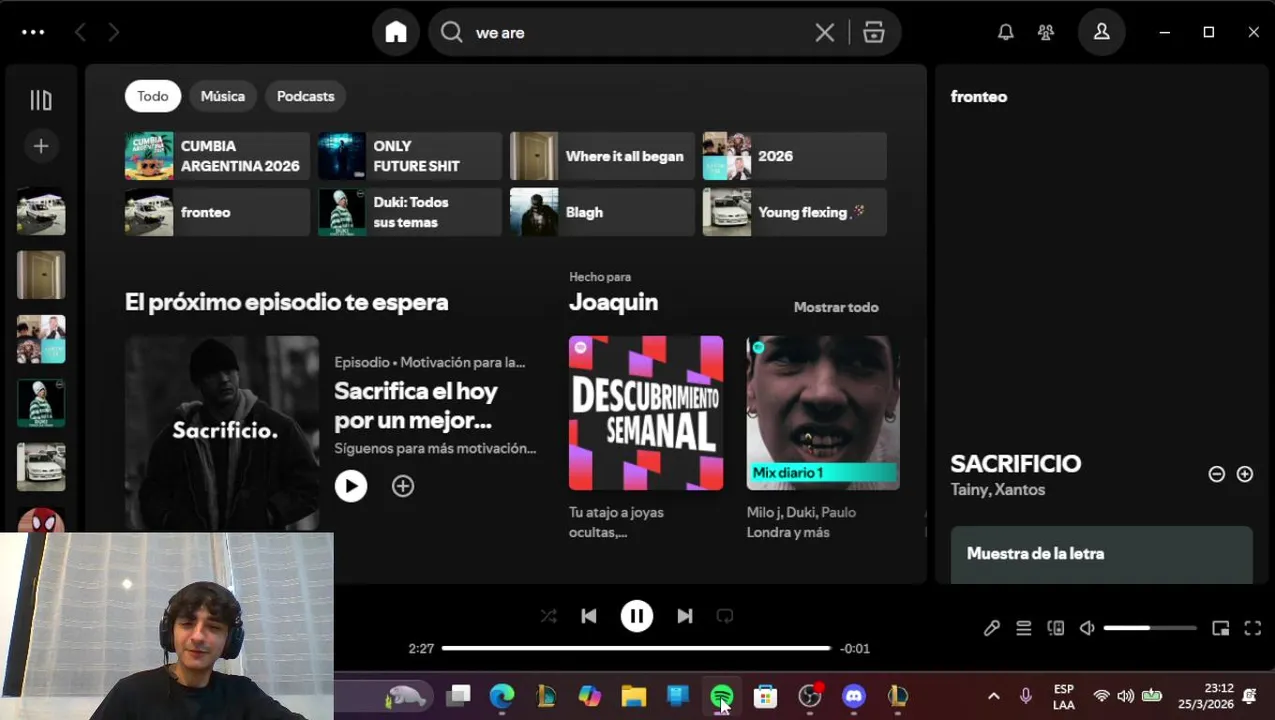Create a new playlist with plus icon
Screen dimensions: 1275x720
point(41,146)
